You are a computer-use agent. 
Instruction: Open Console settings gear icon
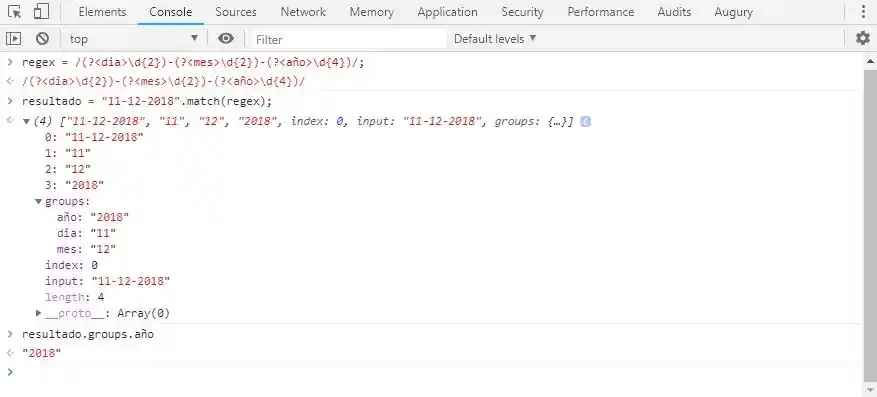863,38
